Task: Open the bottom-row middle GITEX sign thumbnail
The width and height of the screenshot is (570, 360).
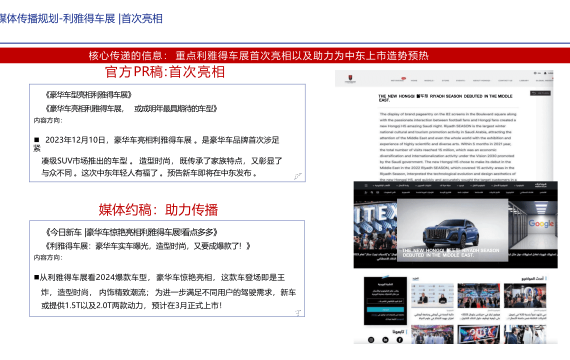Action: (478, 335)
